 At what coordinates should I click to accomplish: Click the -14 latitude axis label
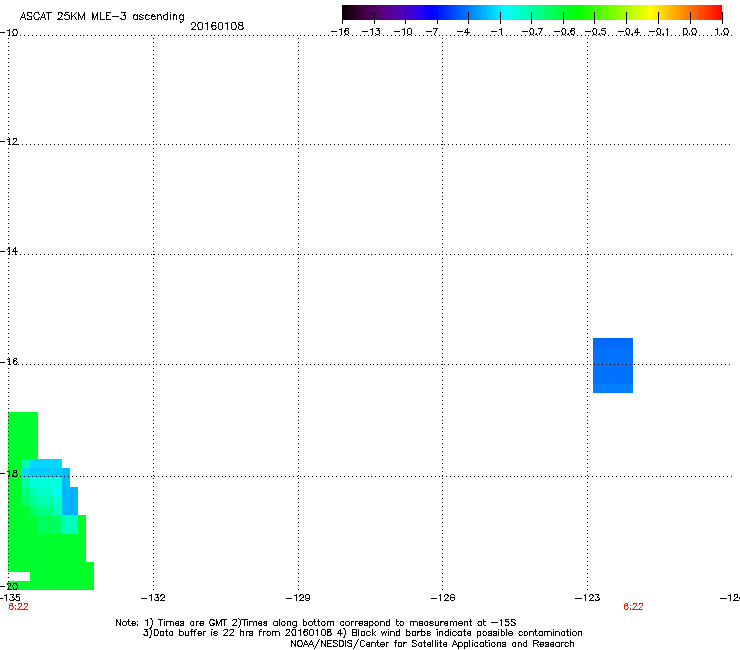(9, 251)
